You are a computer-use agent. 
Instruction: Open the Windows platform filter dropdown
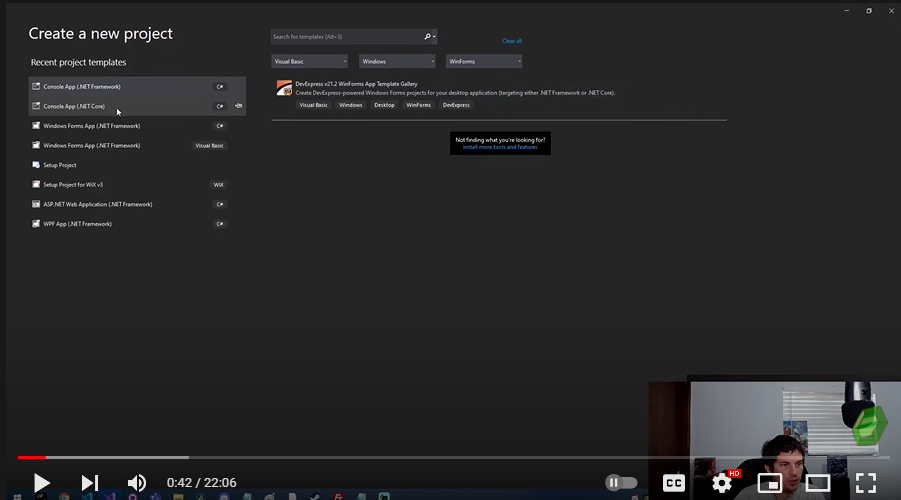tap(397, 61)
